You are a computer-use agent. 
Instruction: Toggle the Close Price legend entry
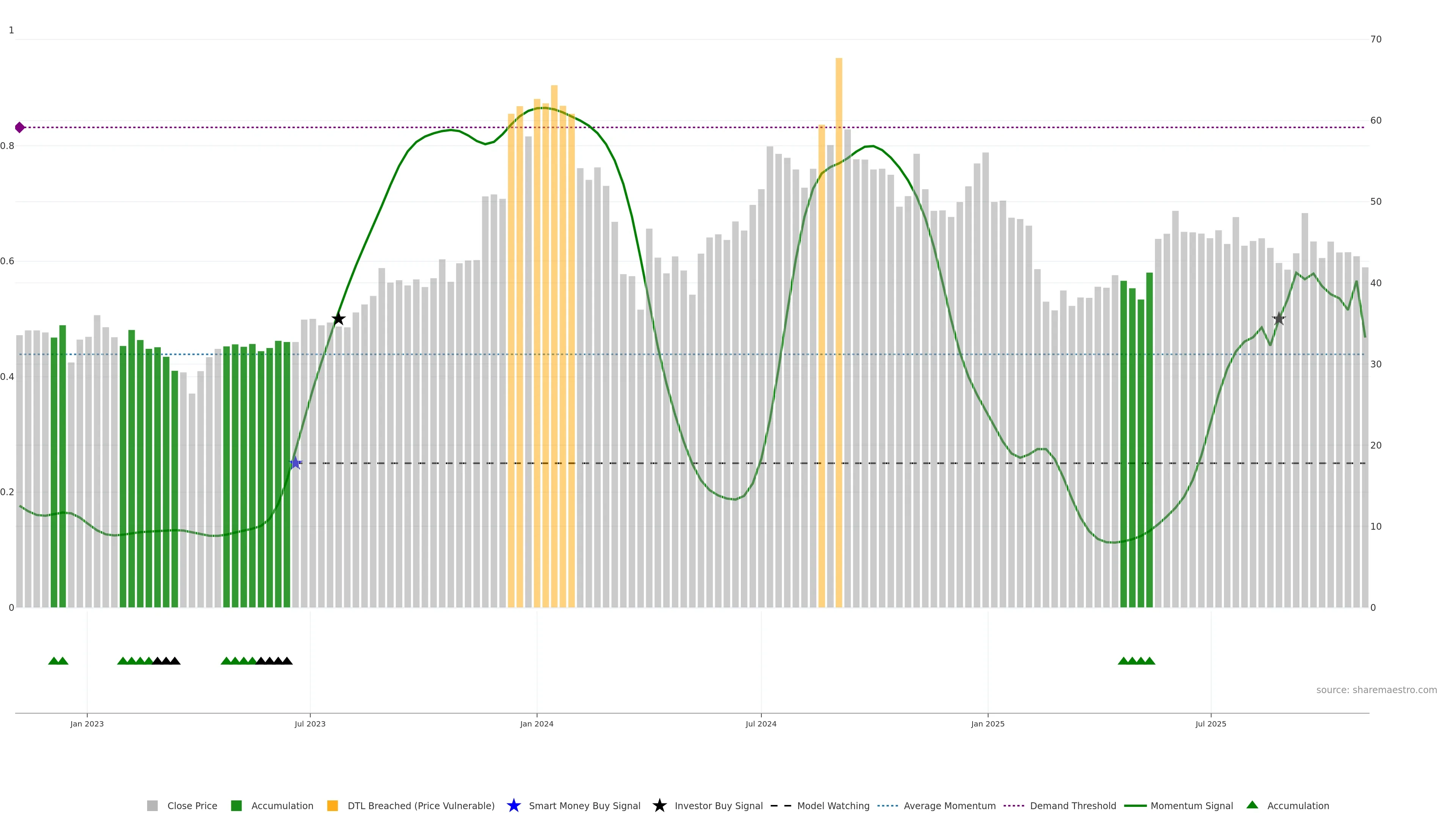click(x=191, y=805)
